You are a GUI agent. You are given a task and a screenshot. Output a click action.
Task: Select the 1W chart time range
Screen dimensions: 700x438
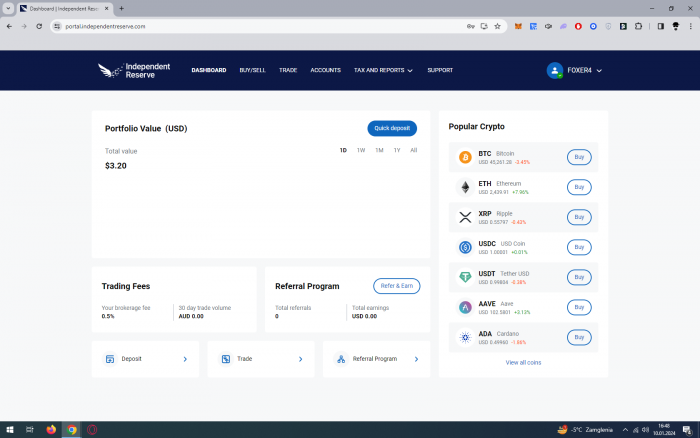click(x=361, y=150)
